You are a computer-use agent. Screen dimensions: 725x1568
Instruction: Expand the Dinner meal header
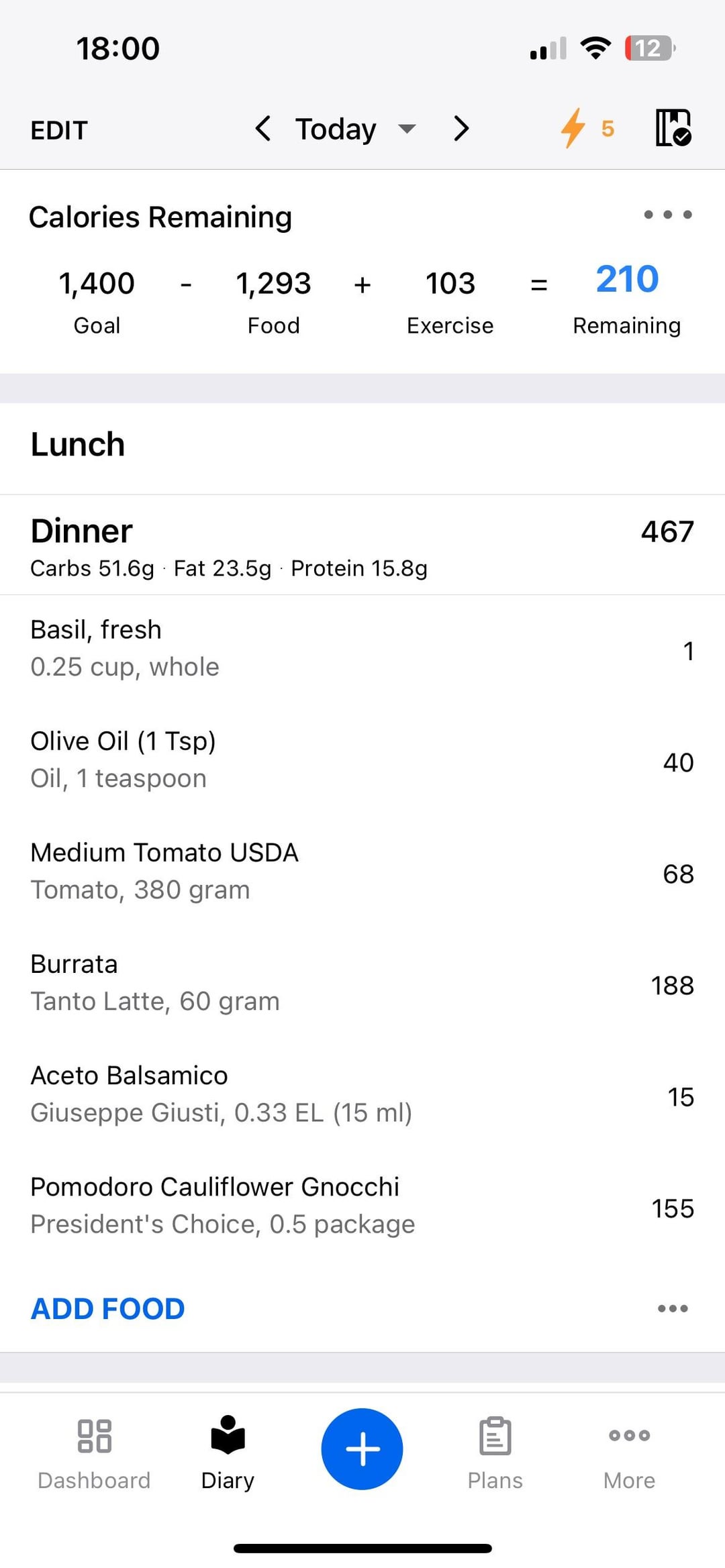362,545
